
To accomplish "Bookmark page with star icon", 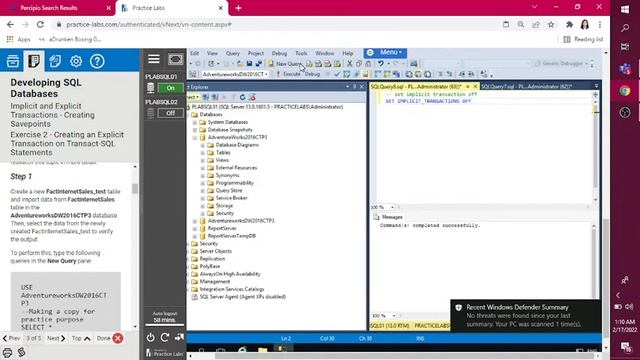I will pyautogui.click(x=551, y=24).
